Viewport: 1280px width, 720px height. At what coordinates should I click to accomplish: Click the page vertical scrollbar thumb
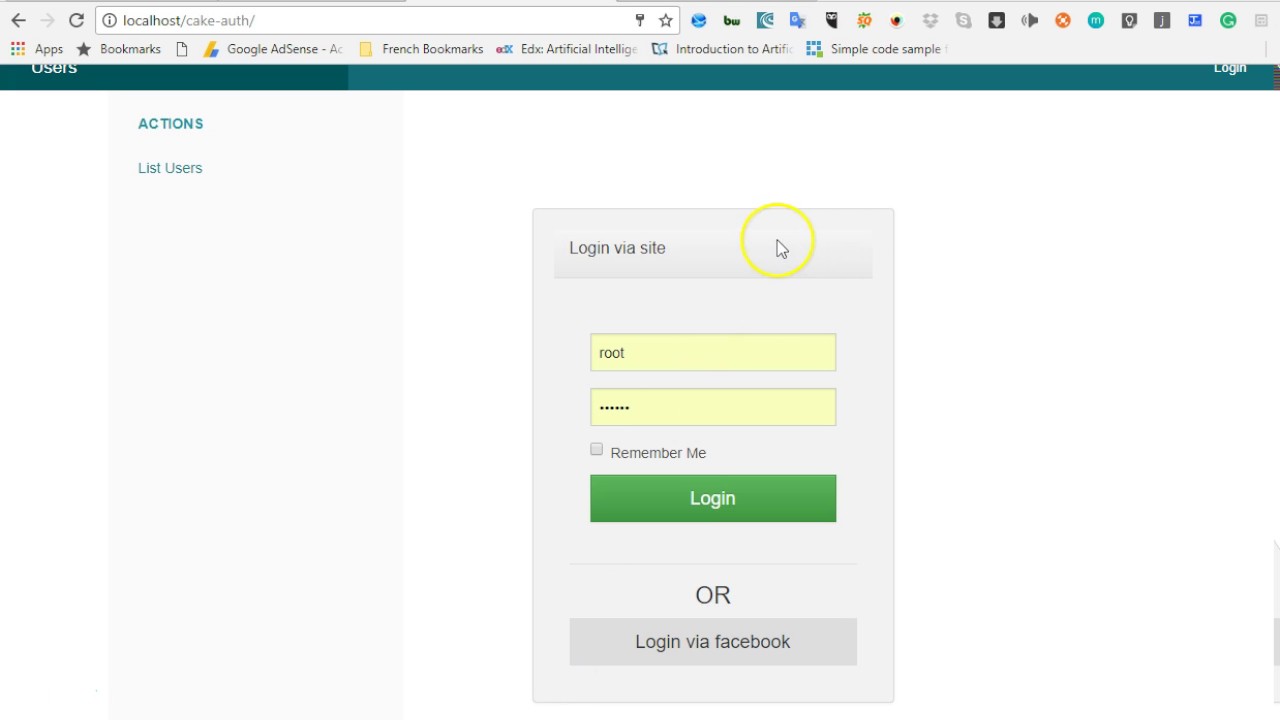click(1276, 640)
